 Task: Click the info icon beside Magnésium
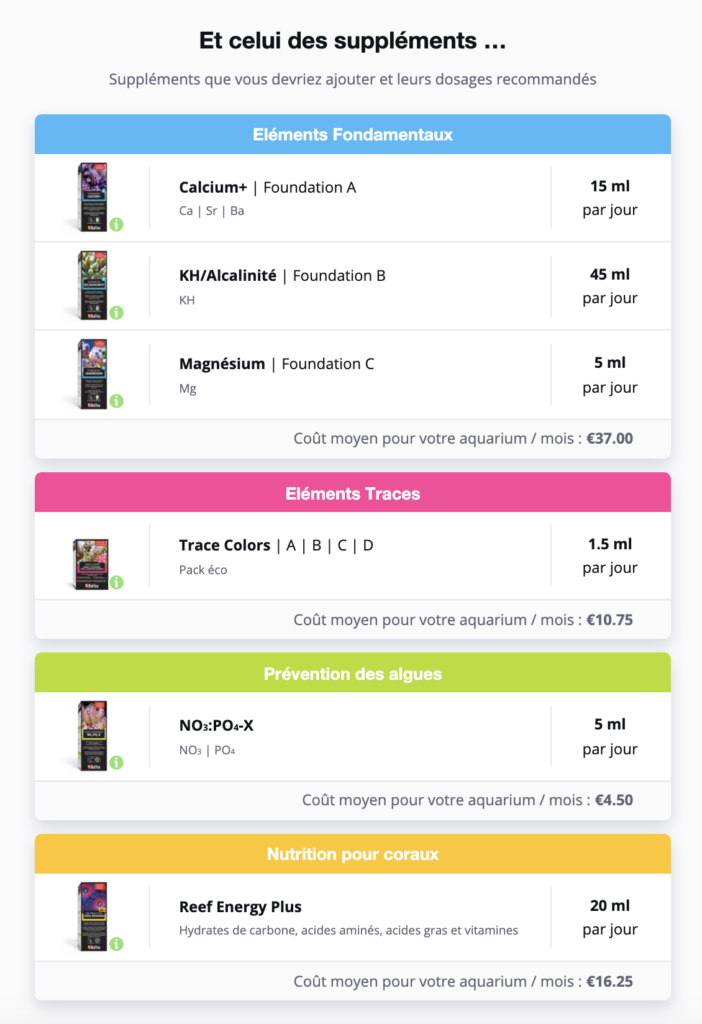pyautogui.click(x=116, y=401)
